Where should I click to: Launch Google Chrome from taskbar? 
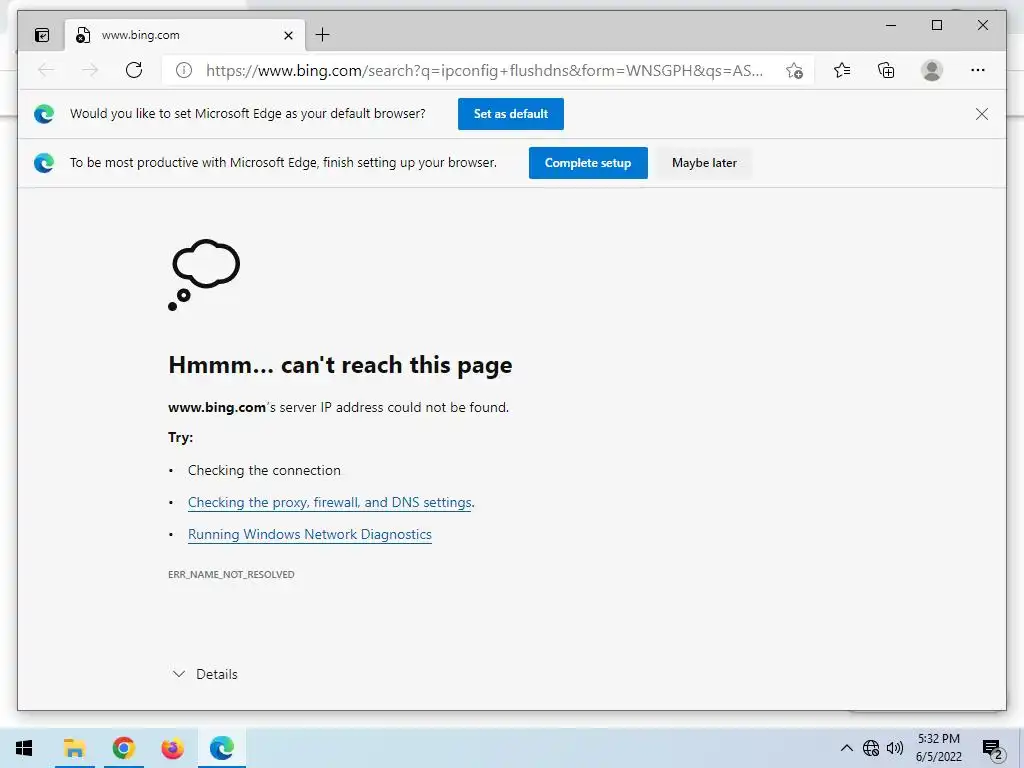(x=123, y=748)
